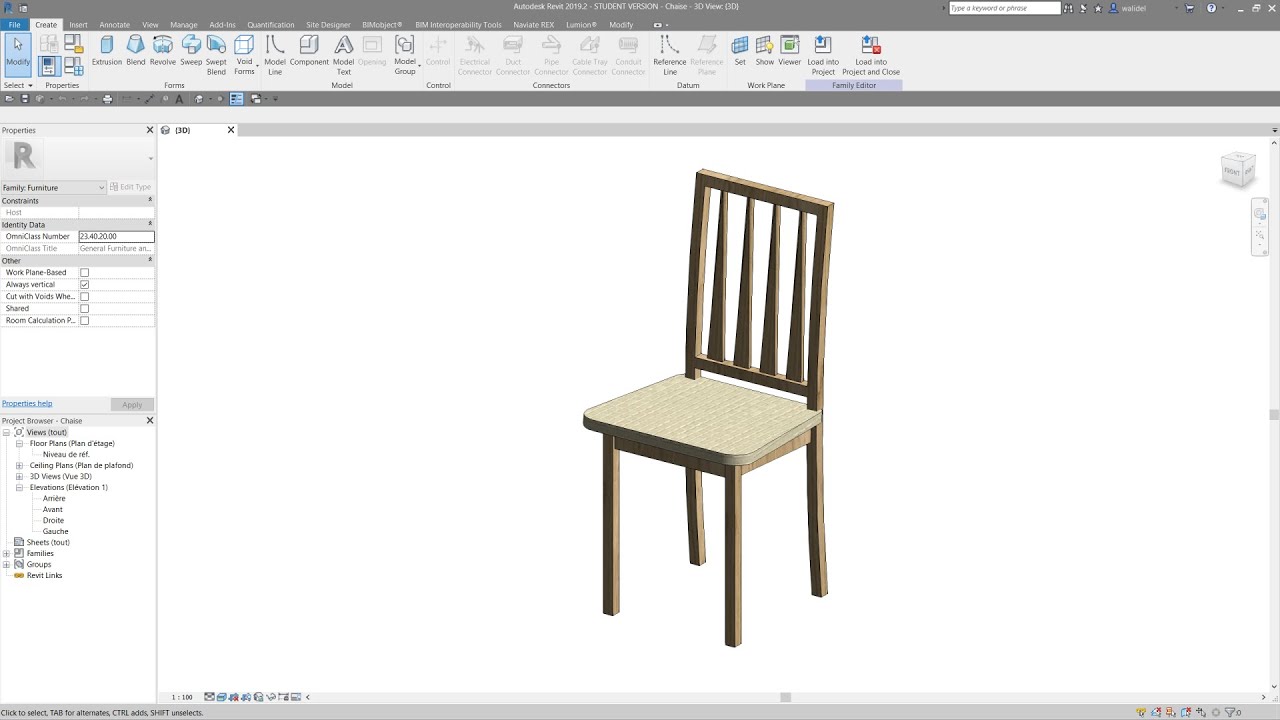Viewport: 1280px width, 720px height.
Task: Click the Text 'A' icon in quick access toolbar
Action: coord(179,99)
